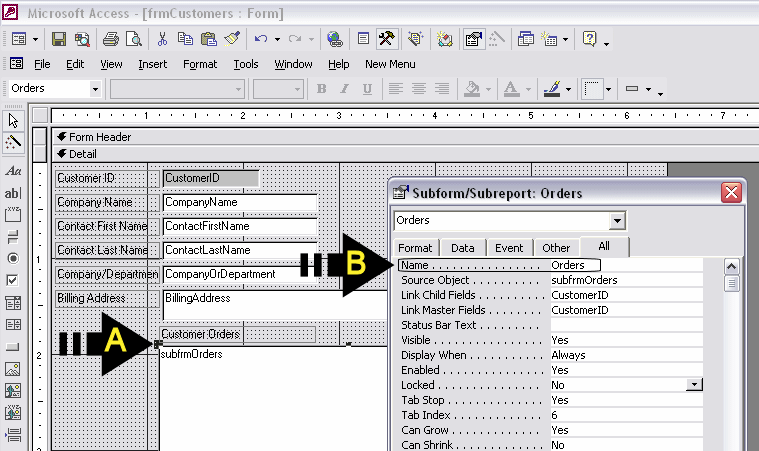
Task: Click the Cut scissors icon
Action: tap(162, 39)
